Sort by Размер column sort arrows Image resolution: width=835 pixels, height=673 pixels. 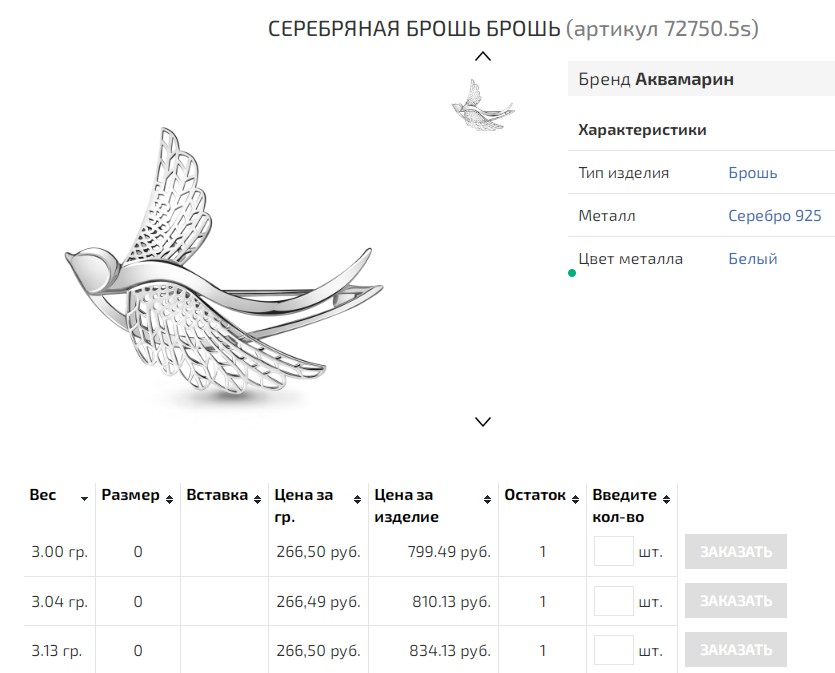click(x=169, y=498)
